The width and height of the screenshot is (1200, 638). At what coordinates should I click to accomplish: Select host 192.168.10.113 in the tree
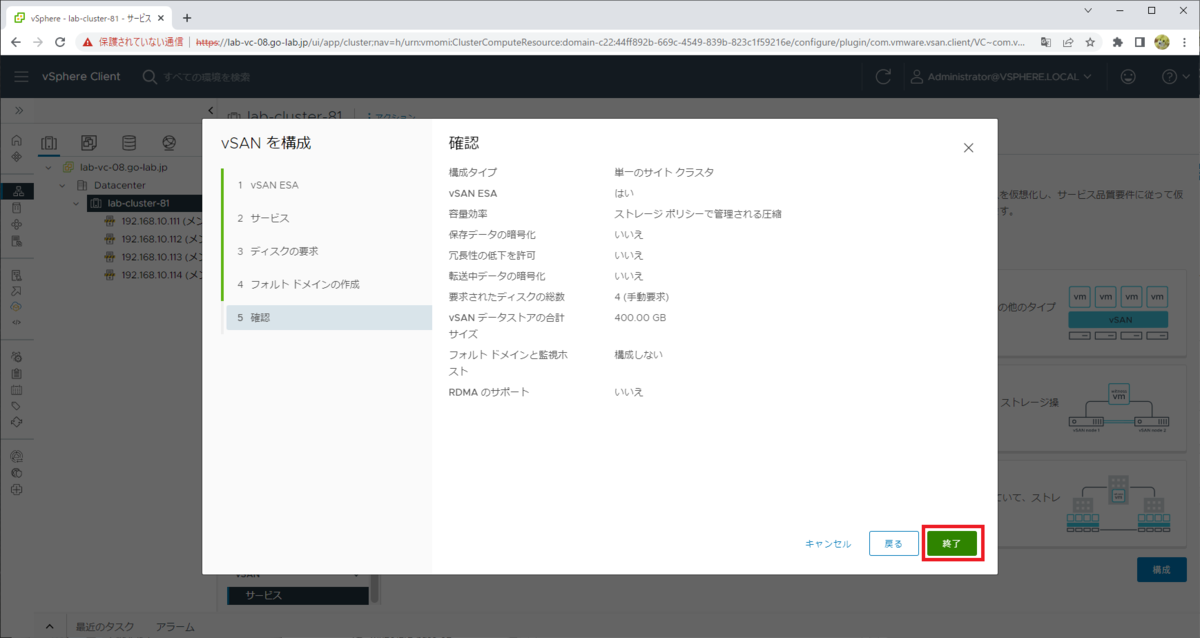[155, 257]
